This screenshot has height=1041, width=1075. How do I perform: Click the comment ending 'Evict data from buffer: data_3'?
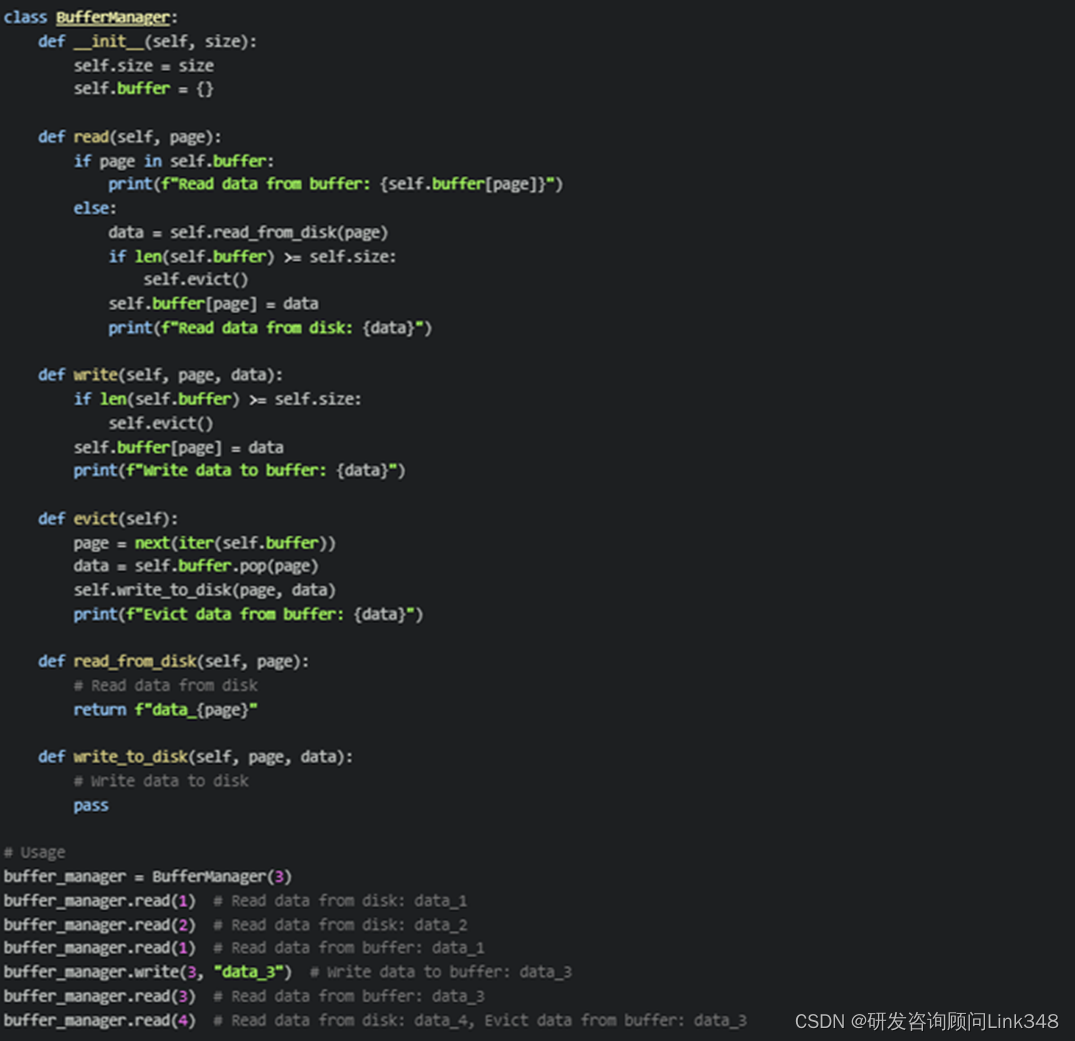(480, 1020)
